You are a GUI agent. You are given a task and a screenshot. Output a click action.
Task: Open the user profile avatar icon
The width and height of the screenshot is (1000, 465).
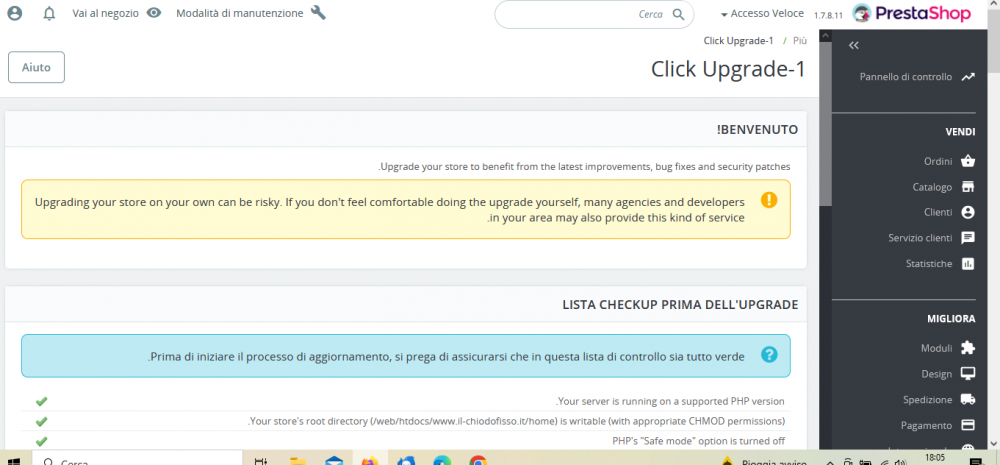coord(14,13)
